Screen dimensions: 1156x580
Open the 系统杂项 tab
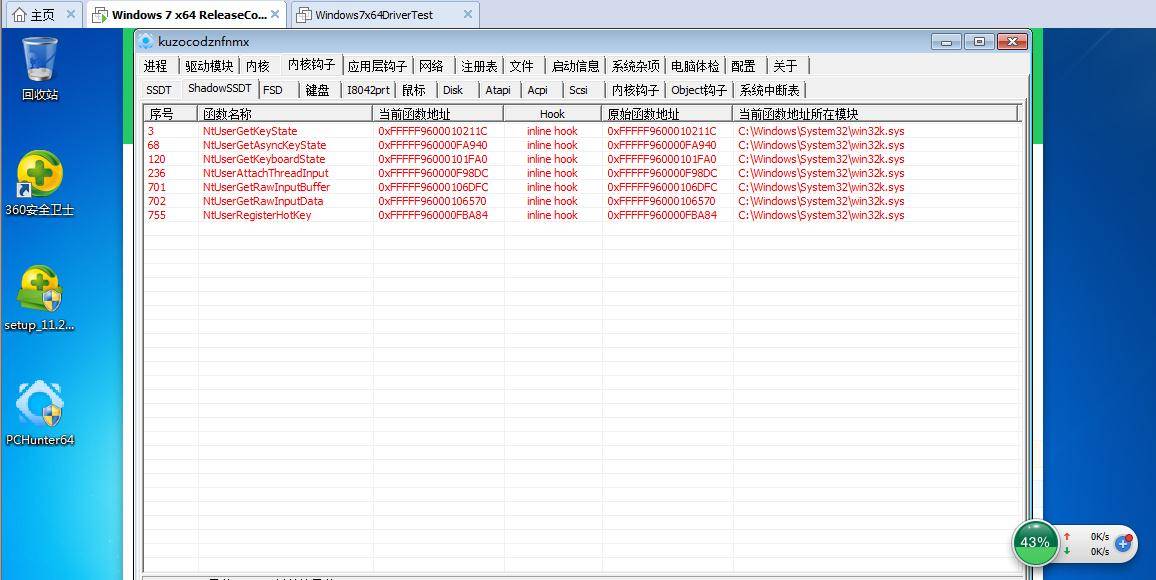point(635,66)
